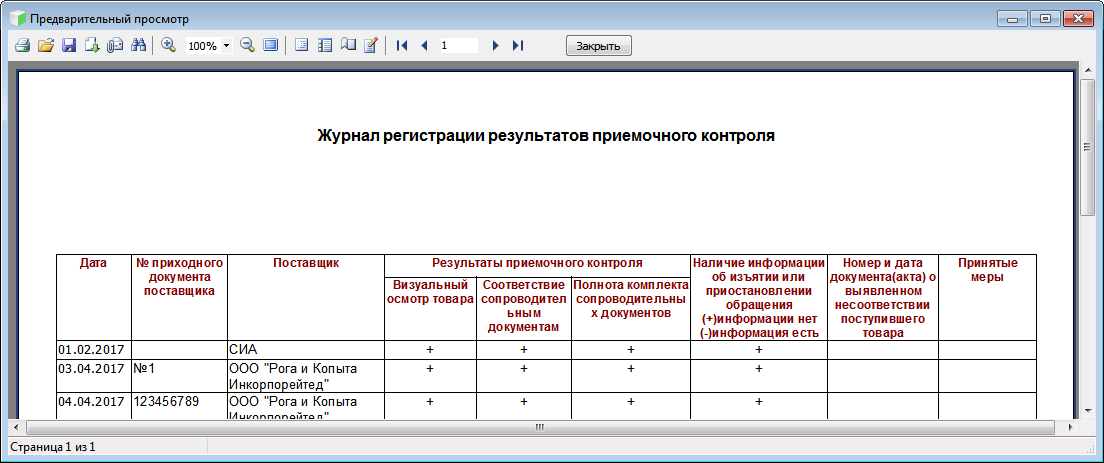Go to the first page

402,45
